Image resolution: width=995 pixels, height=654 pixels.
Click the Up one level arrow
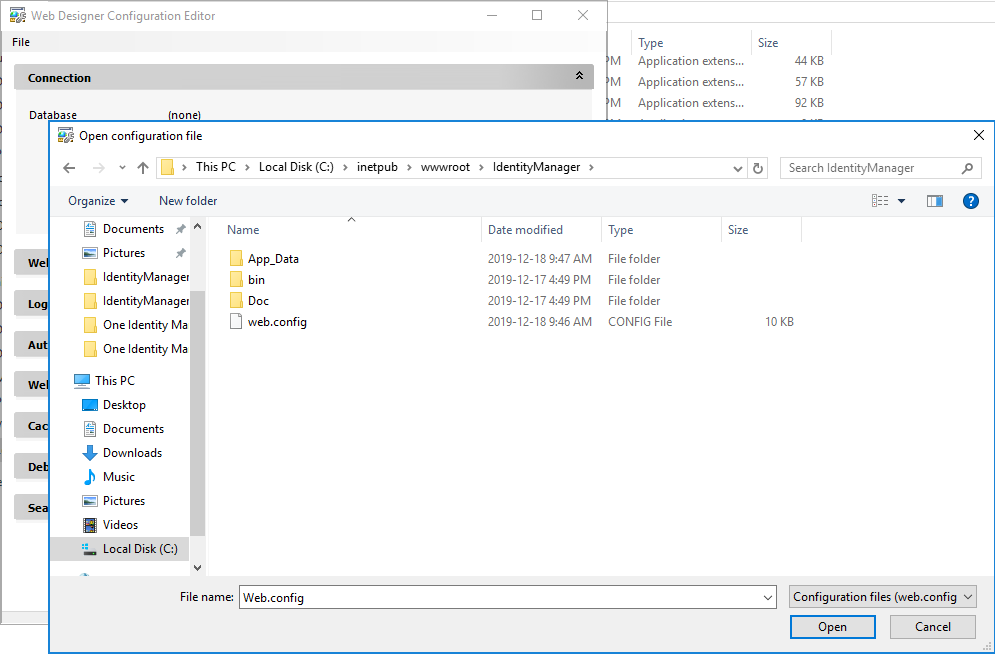[x=143, y=168]
